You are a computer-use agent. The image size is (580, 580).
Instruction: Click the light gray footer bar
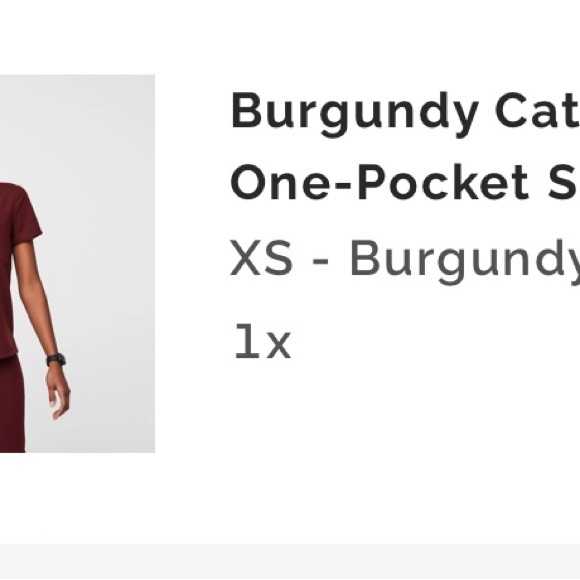(x=290, y=562)
